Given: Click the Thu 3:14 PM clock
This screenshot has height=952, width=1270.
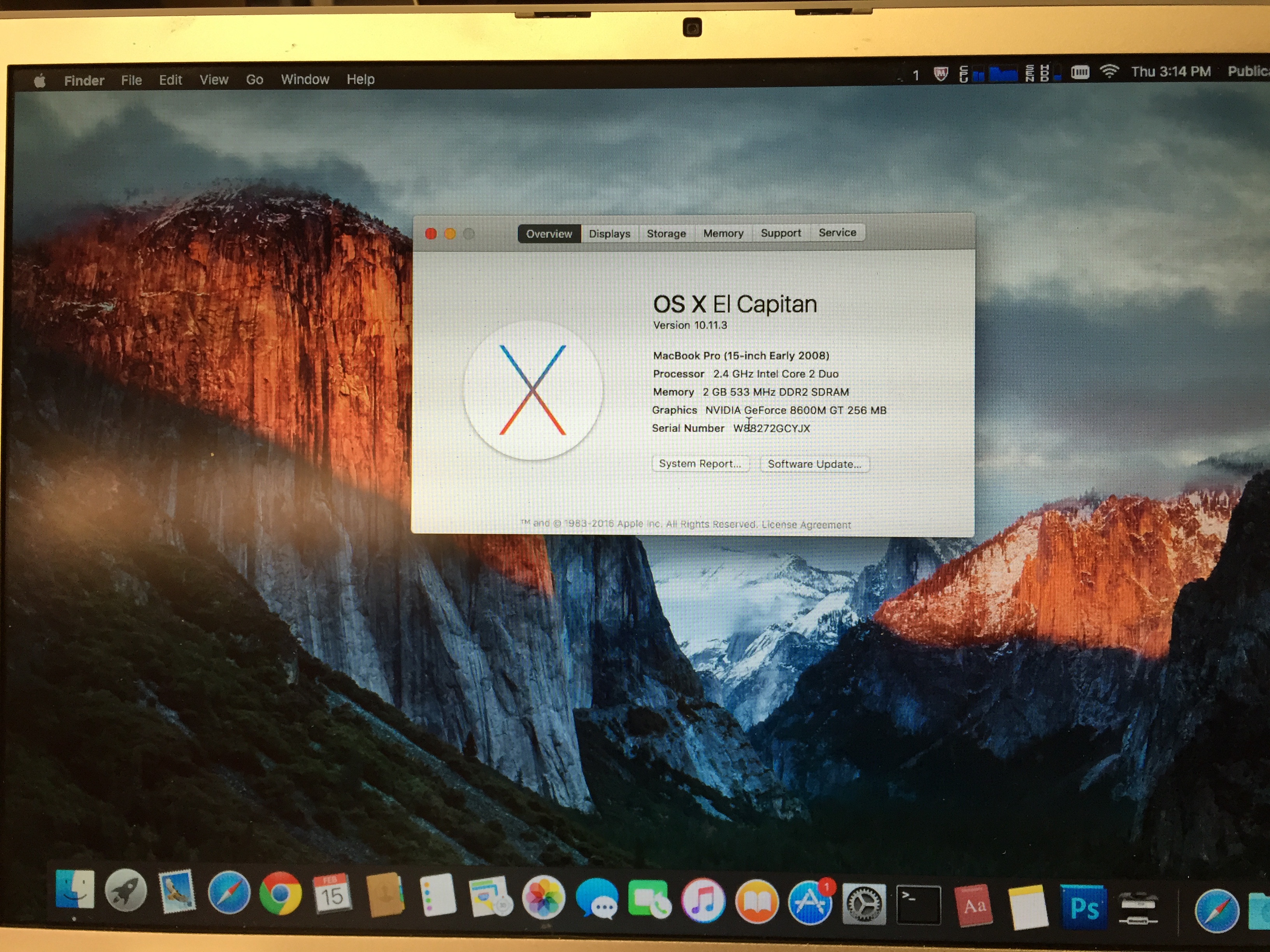Looking at the screenshot, I should tap(1171, 72).
